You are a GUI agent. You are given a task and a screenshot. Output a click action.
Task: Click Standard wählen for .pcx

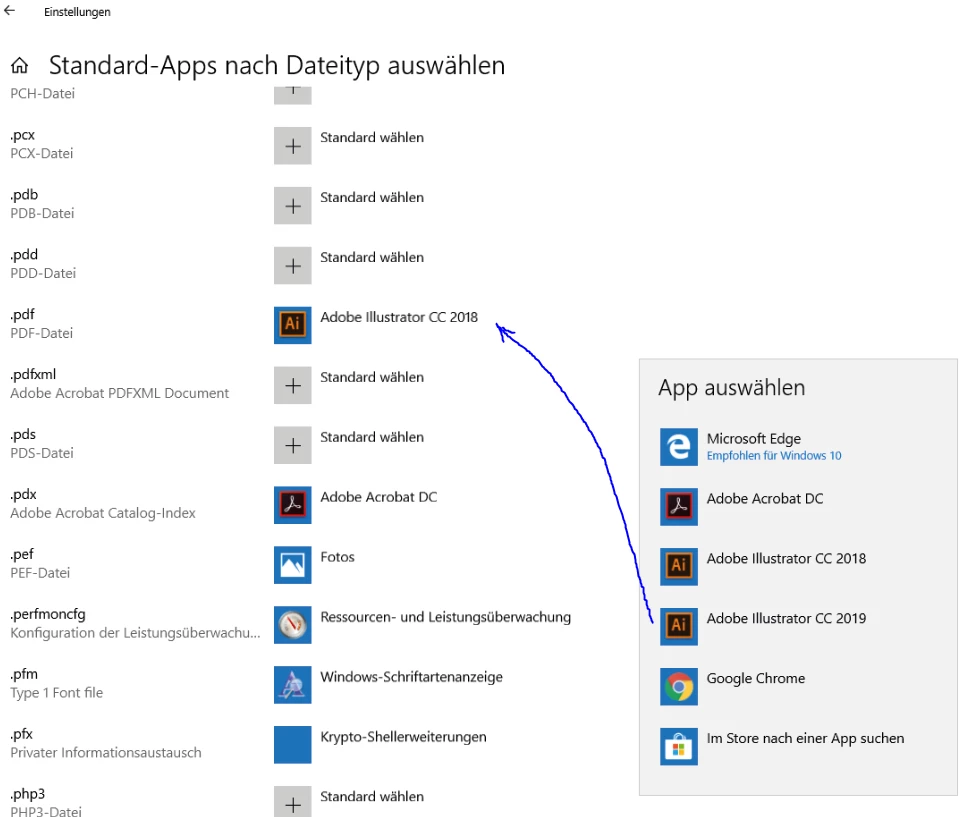(x=372, y=137)
